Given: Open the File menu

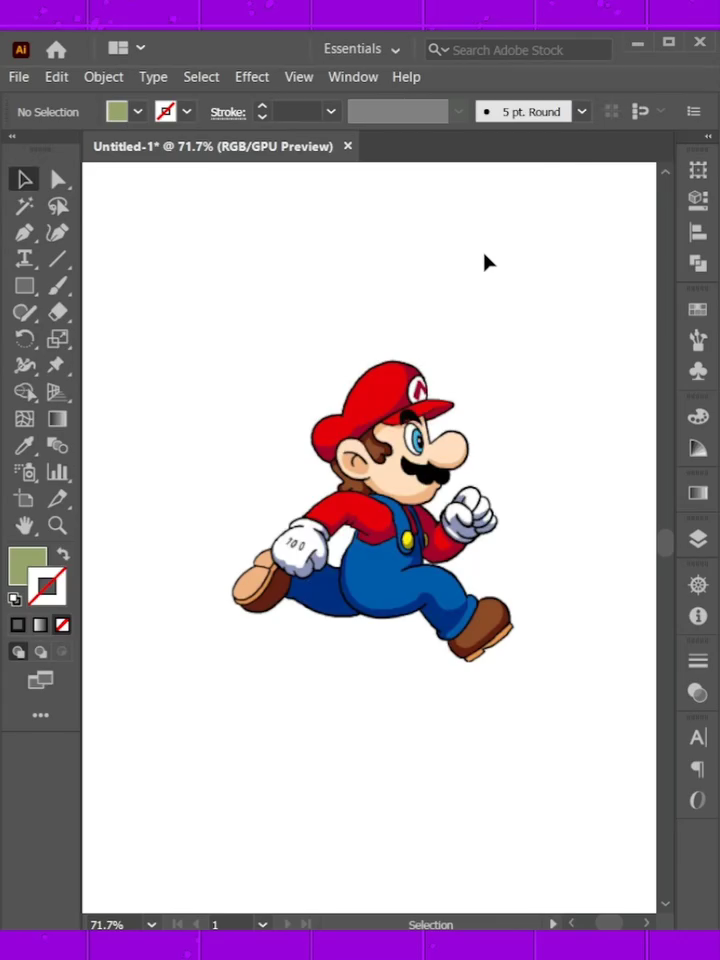Looking at the screenshot, I should [18, 77].
